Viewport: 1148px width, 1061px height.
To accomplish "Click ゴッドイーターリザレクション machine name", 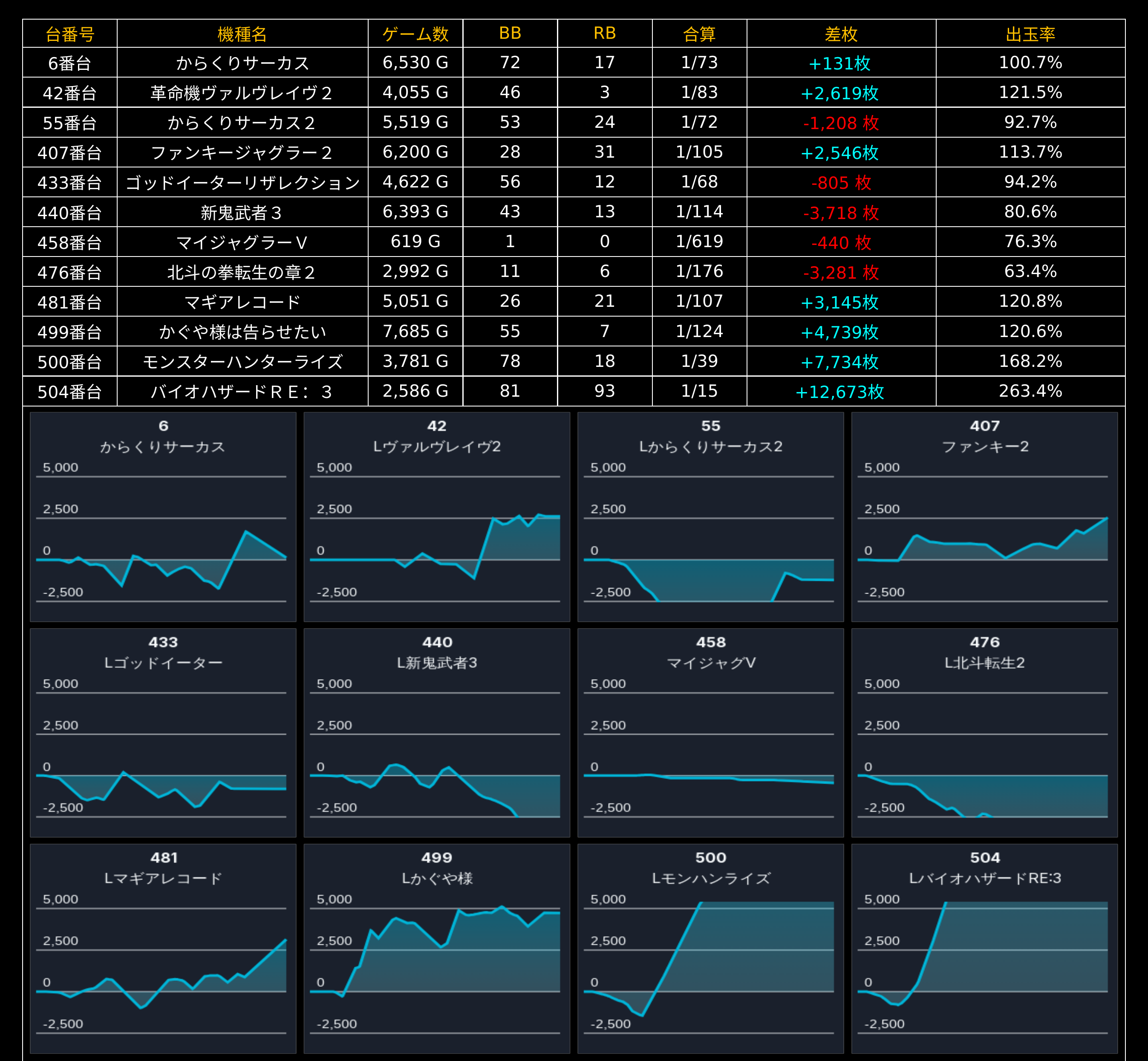I will tap(242, 182).
